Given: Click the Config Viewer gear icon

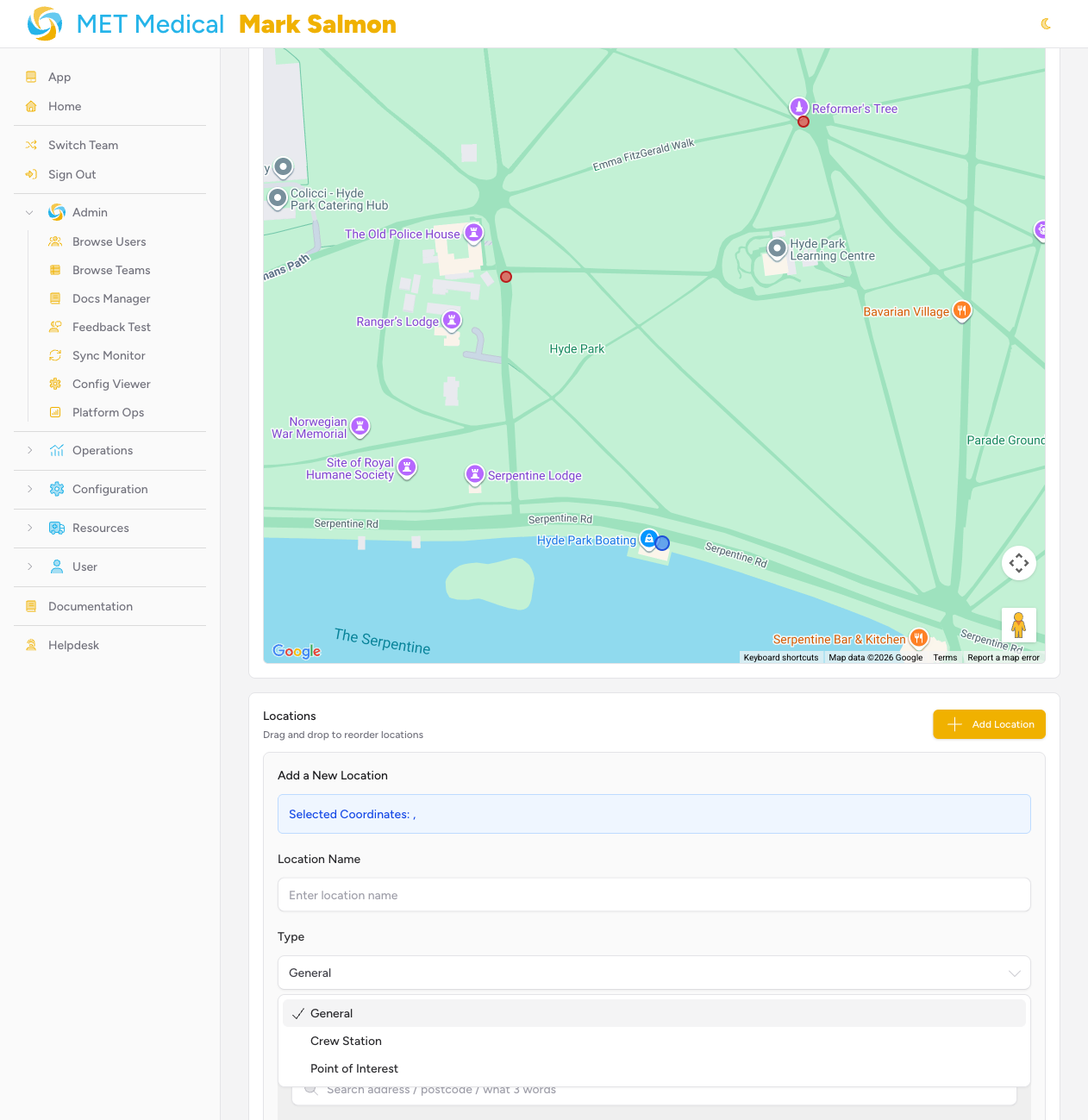Looking at the screenshot, I should pos(55,384).
